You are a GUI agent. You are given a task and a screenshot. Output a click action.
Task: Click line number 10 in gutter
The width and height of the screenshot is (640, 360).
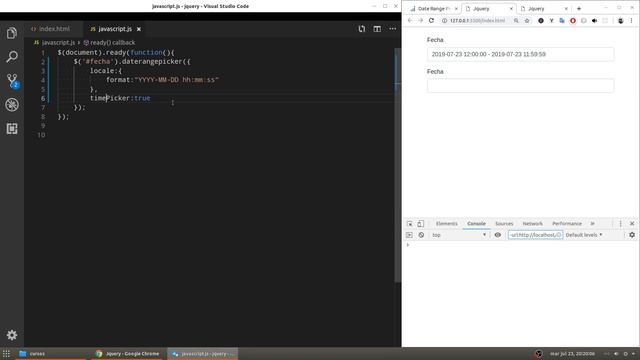point(41,135)
